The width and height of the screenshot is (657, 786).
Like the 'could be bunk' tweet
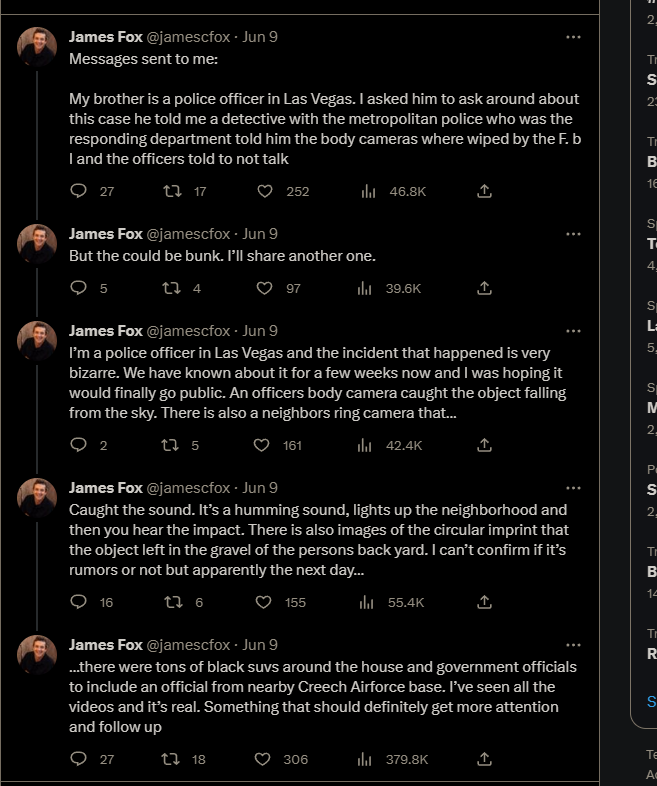tap(265, 288)
